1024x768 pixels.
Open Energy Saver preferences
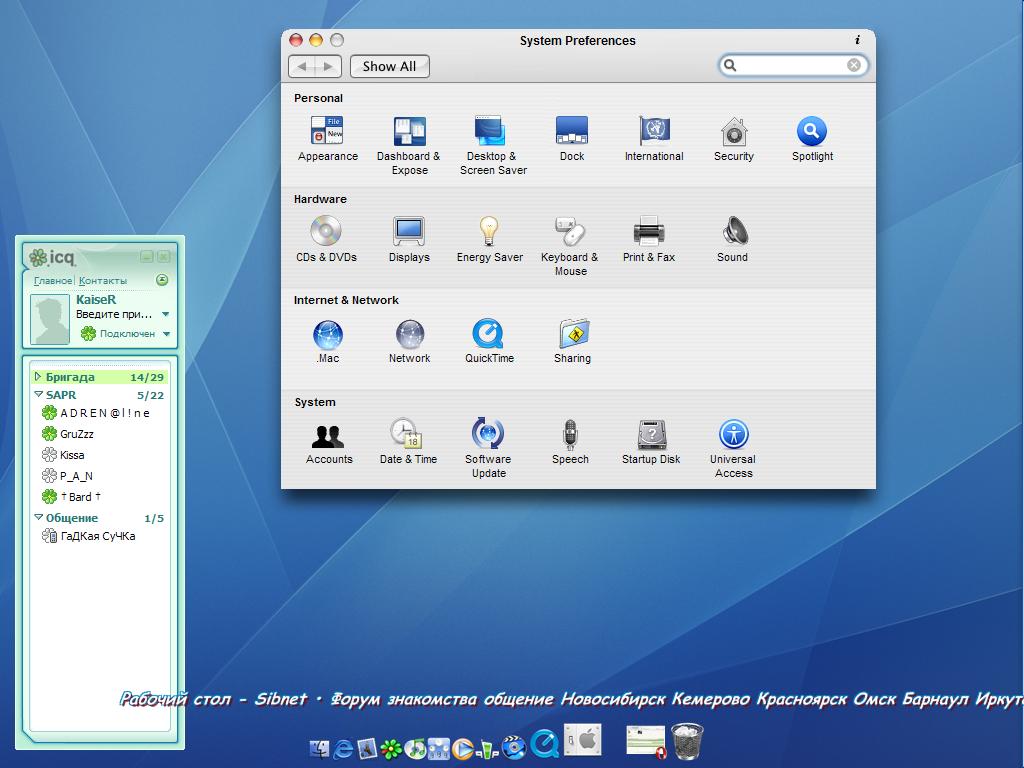tap(490, 239)
